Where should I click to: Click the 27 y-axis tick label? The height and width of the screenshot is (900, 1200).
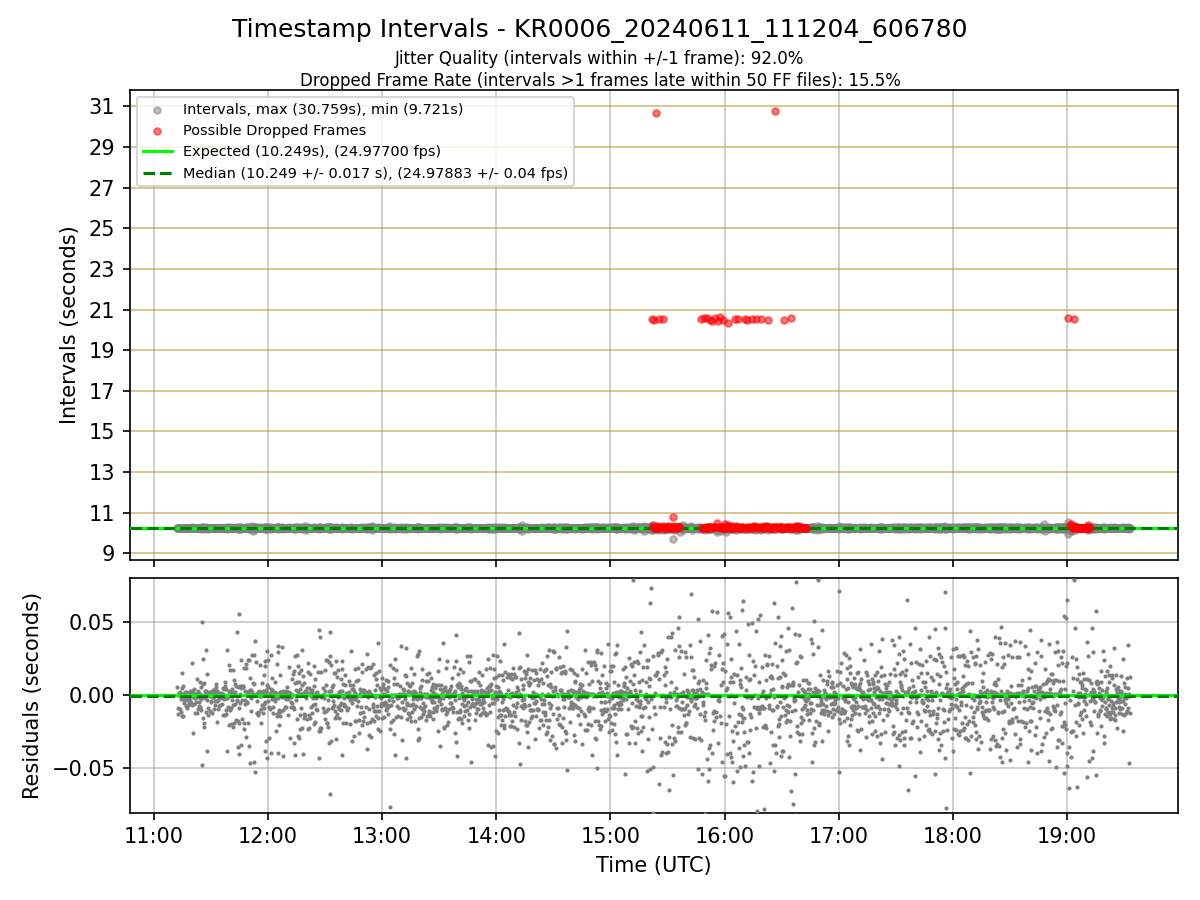(x=103, y=188)
